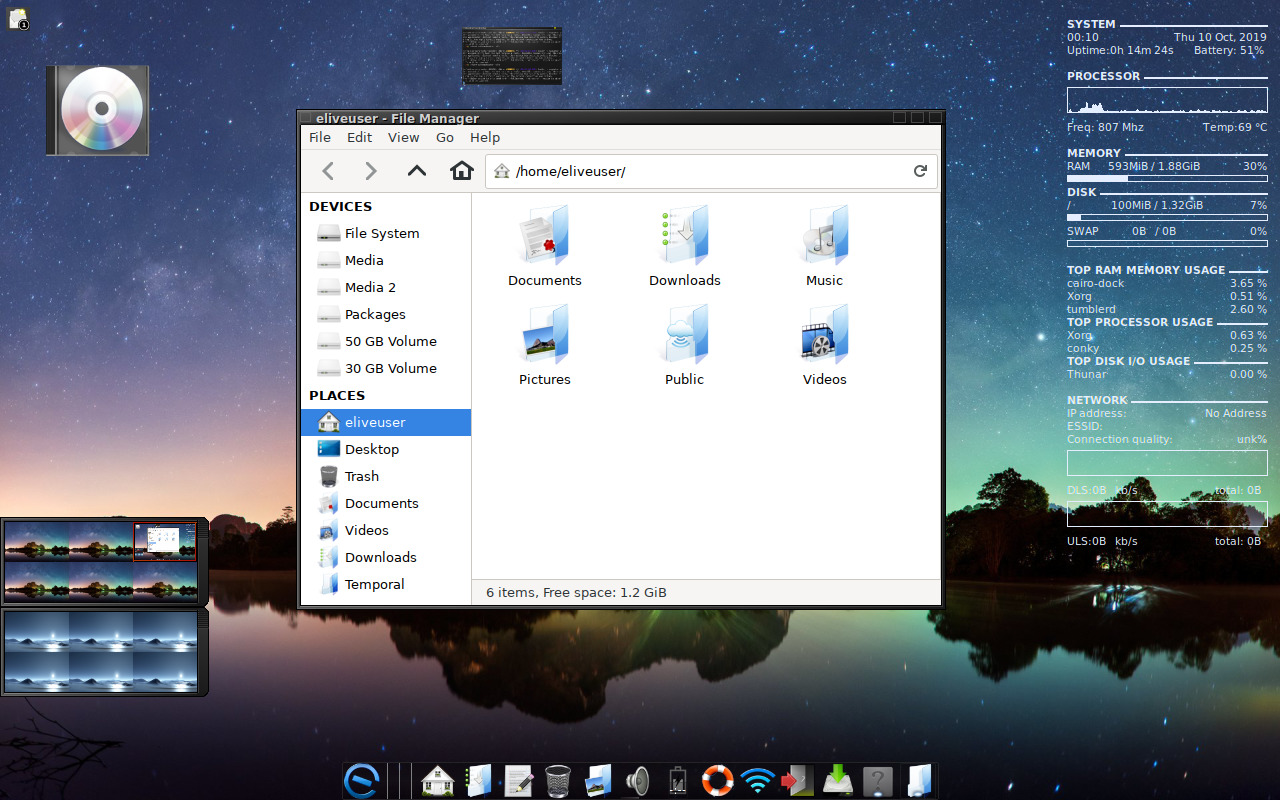Select the 50 GB Volume

tap(386, 341)
